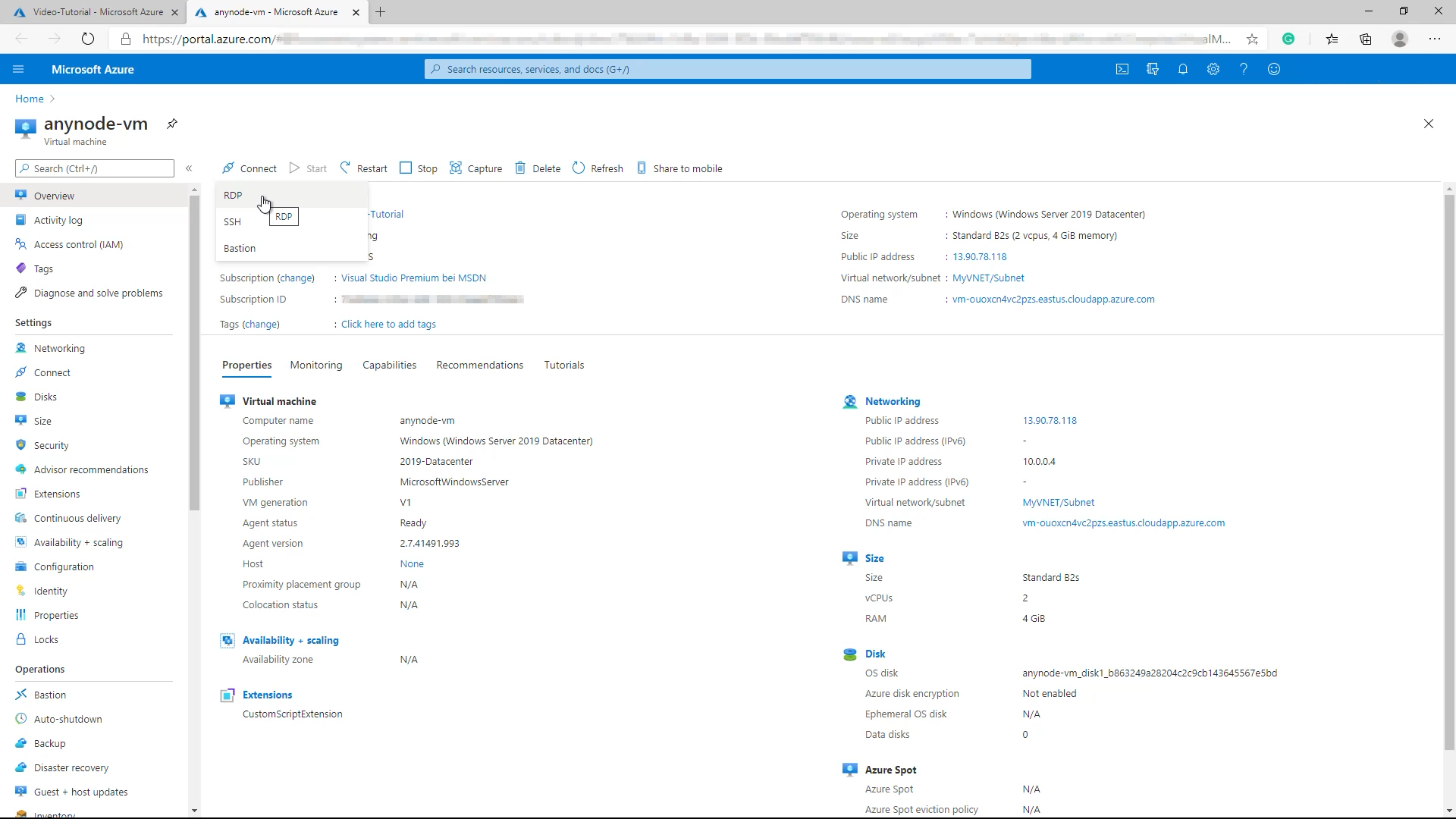The image size is (1456, 819).
Task: Click the Host None link
Action: (412, 563)
